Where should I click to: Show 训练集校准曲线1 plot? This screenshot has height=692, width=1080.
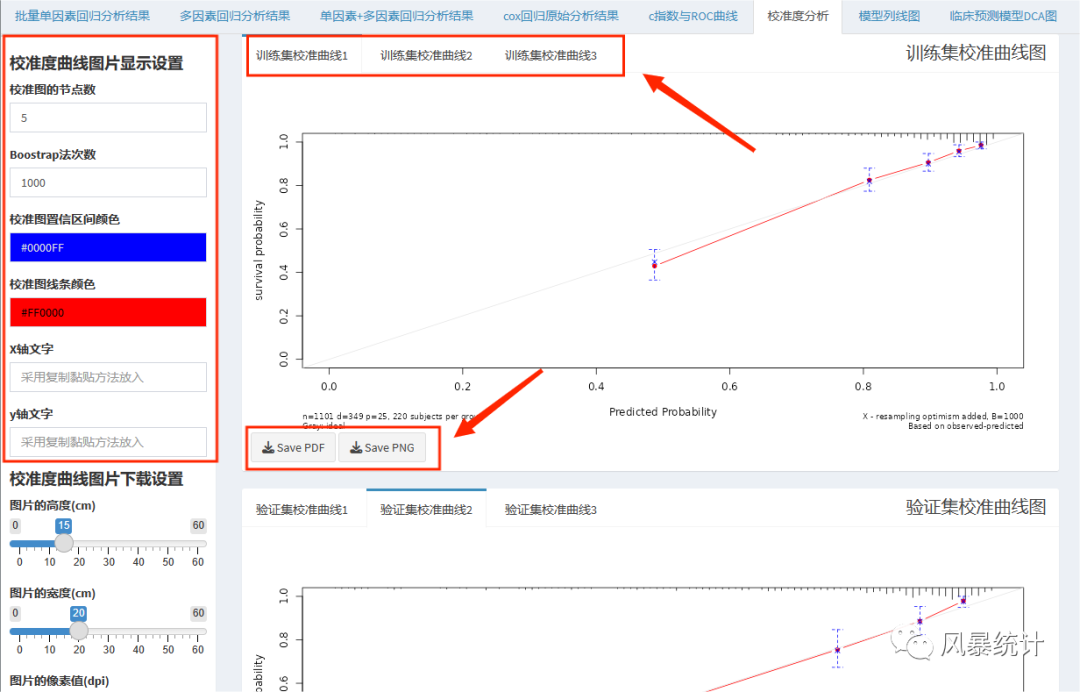pos(302,55)
